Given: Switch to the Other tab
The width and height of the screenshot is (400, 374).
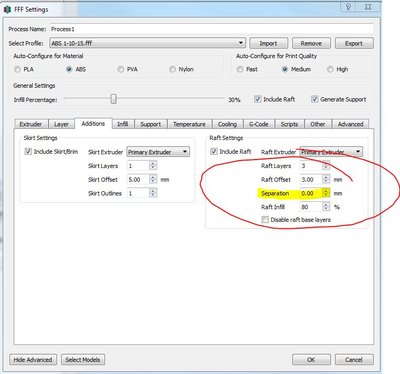Looking at the screenshot, I should [318, 124].
